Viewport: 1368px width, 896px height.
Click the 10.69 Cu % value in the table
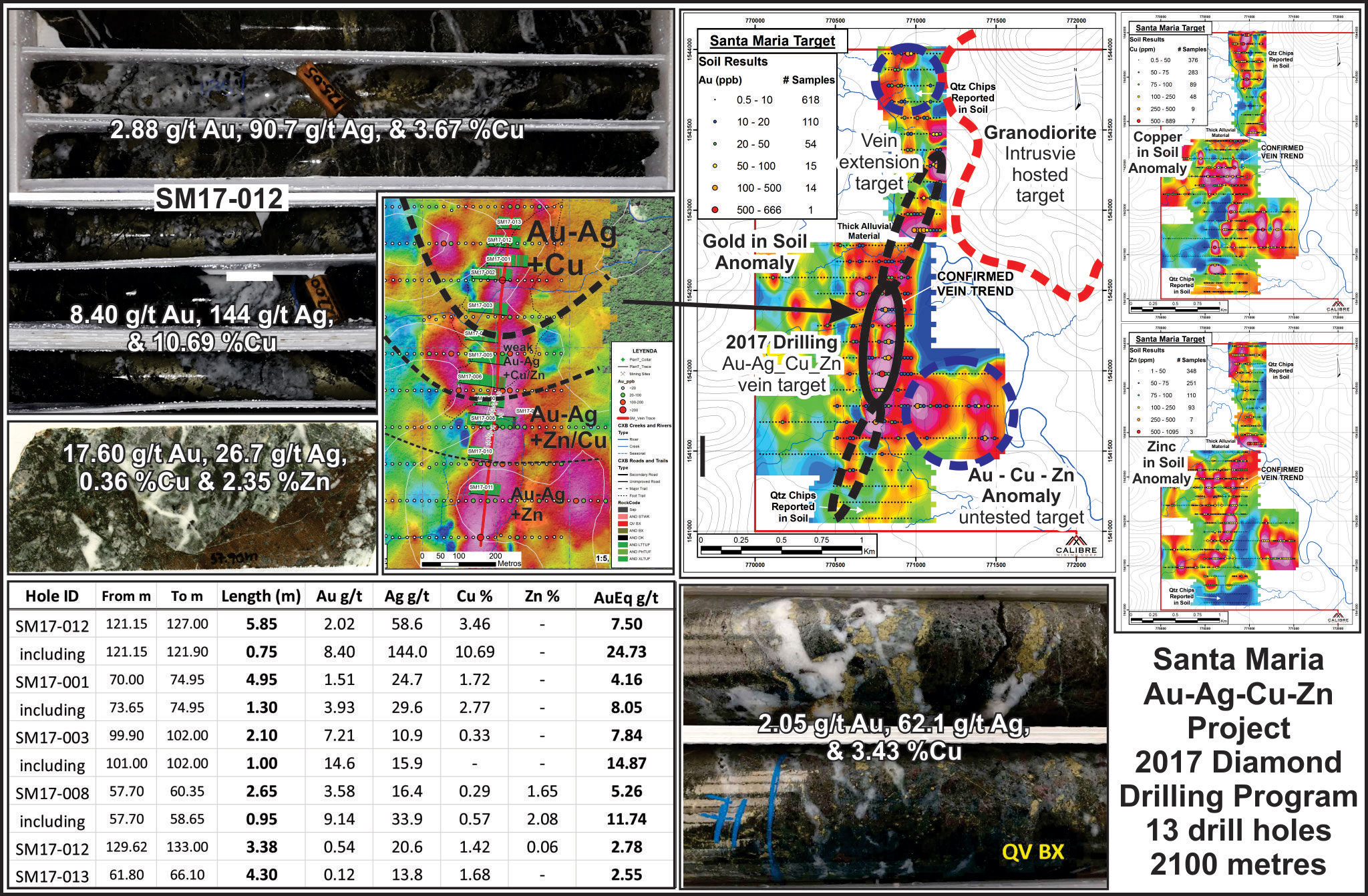[x=474, y=652]
